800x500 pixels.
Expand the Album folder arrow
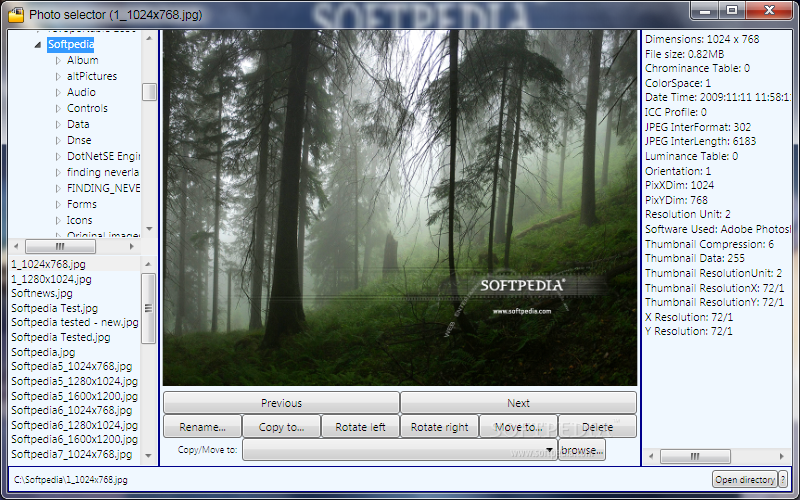click(x=58, y=61)
